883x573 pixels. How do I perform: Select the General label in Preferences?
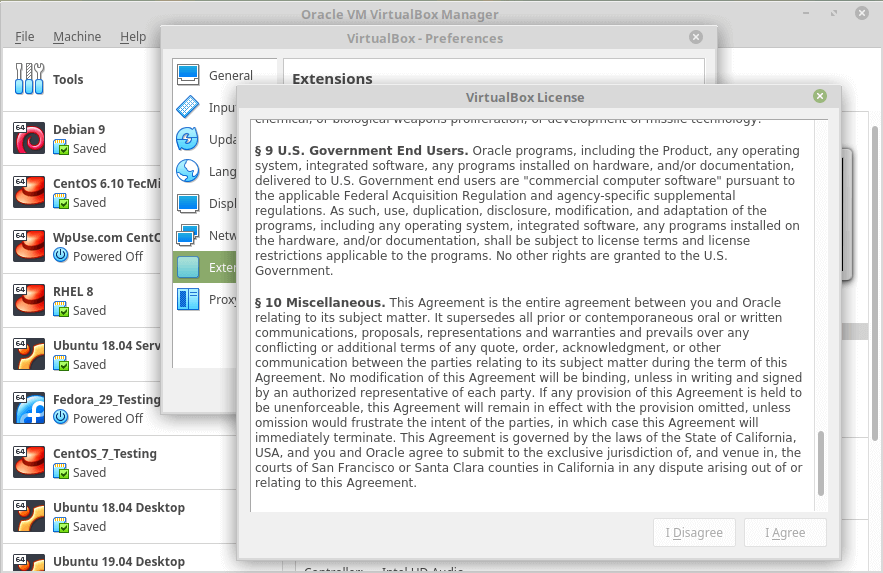click(231, 75)
